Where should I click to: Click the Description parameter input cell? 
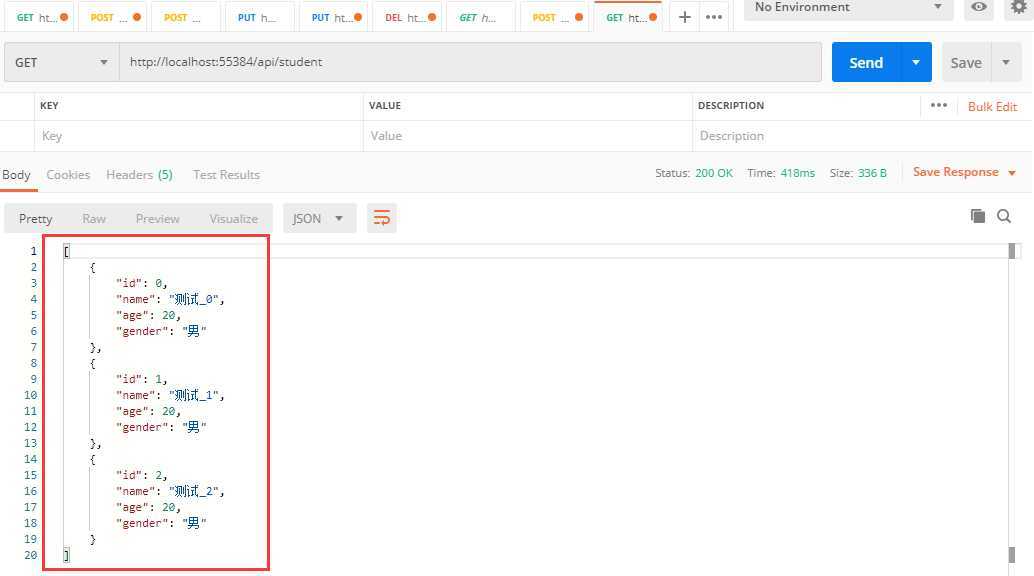click(861, 136)
